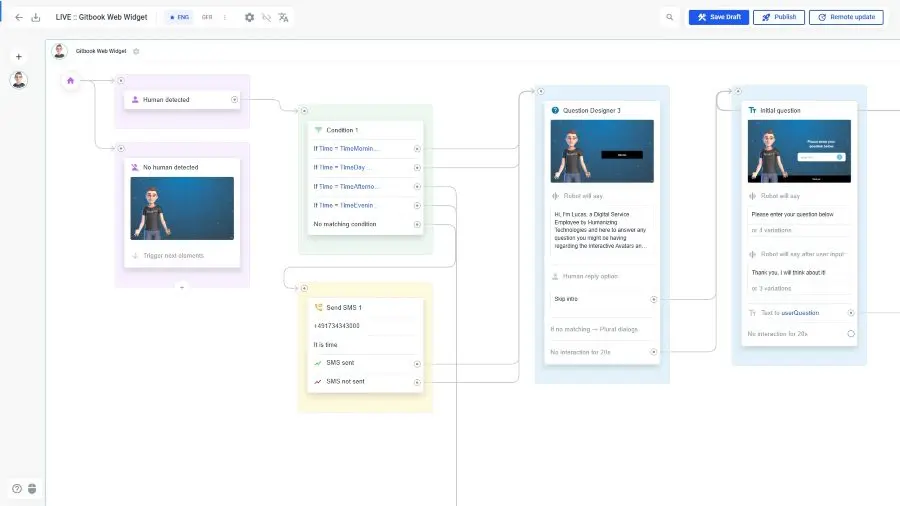Click the back arrow in top bar
This screenshot has height=506, width=900.
(x=18, y=17)
